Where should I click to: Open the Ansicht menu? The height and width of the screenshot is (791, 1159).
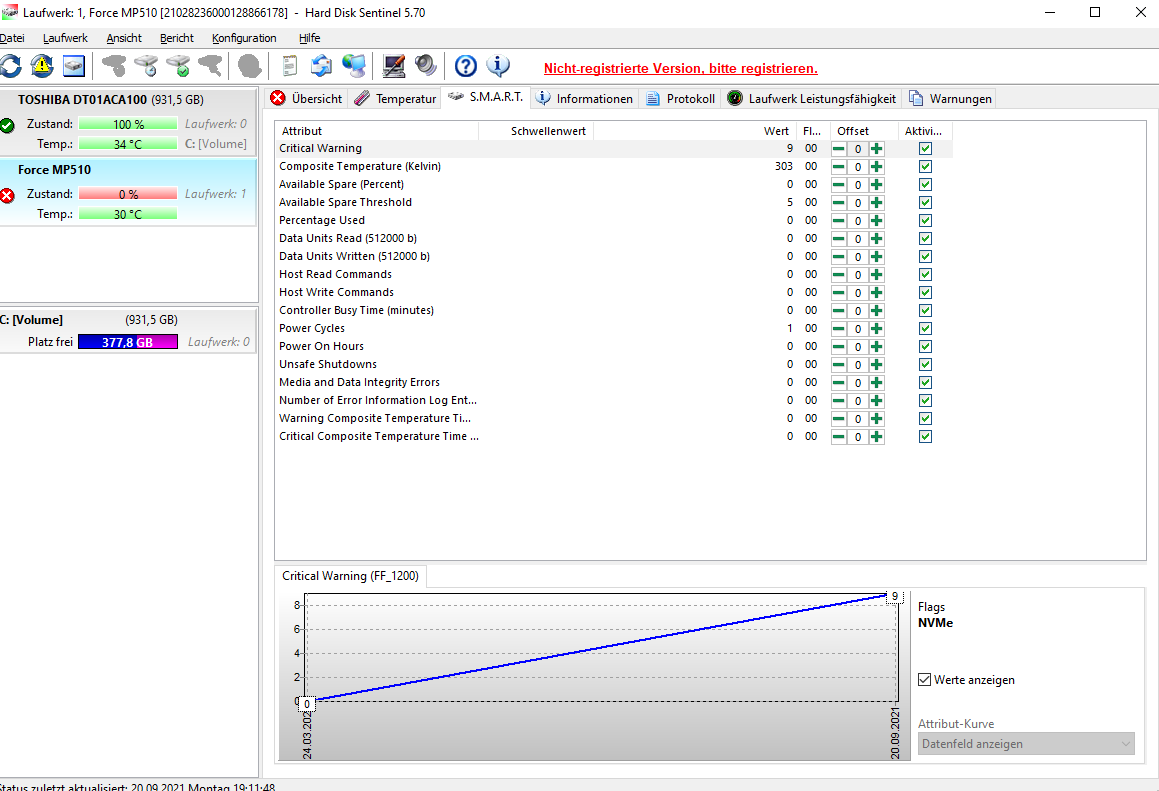pos(123,38)
